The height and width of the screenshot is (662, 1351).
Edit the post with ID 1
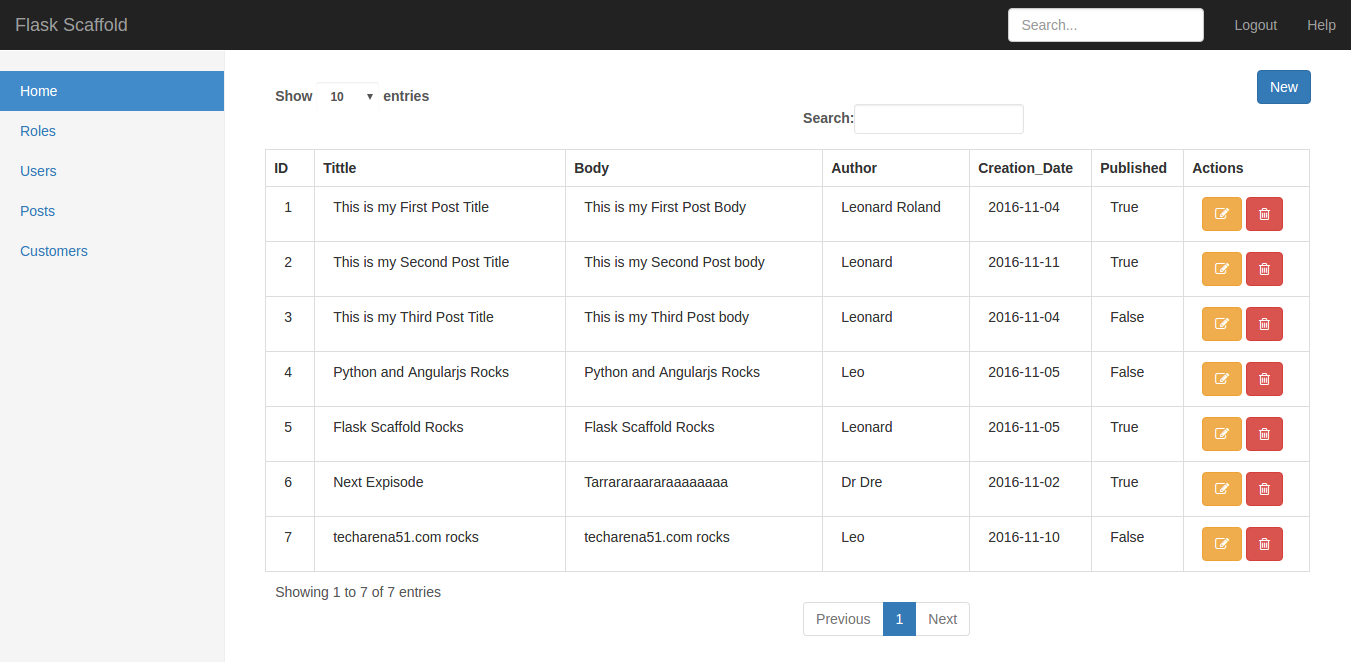pos(1221,214)
